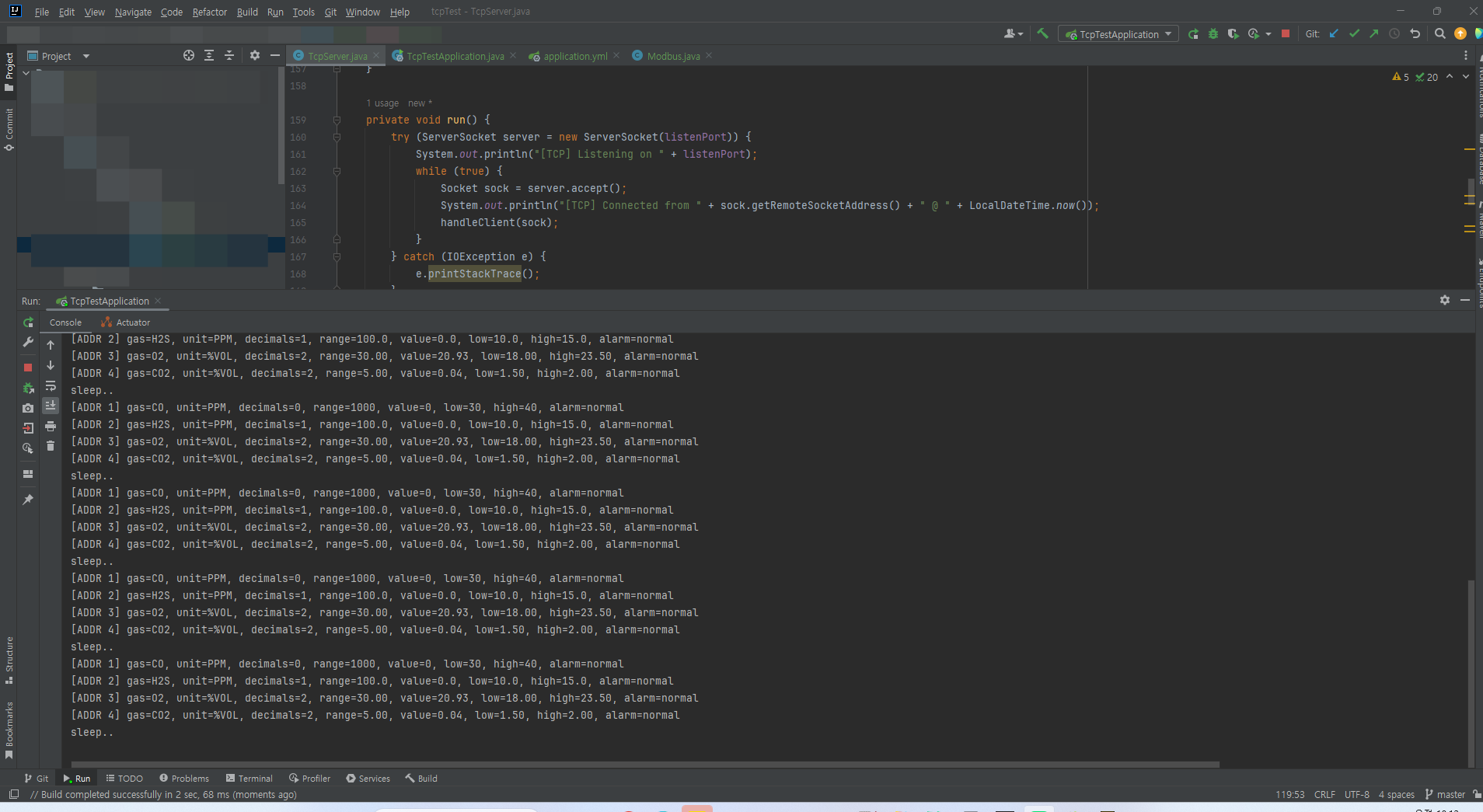The width and height of the screenshot is (1483, 812).
Task: Open the Refactor menu
Action: (x=209, y=12)
